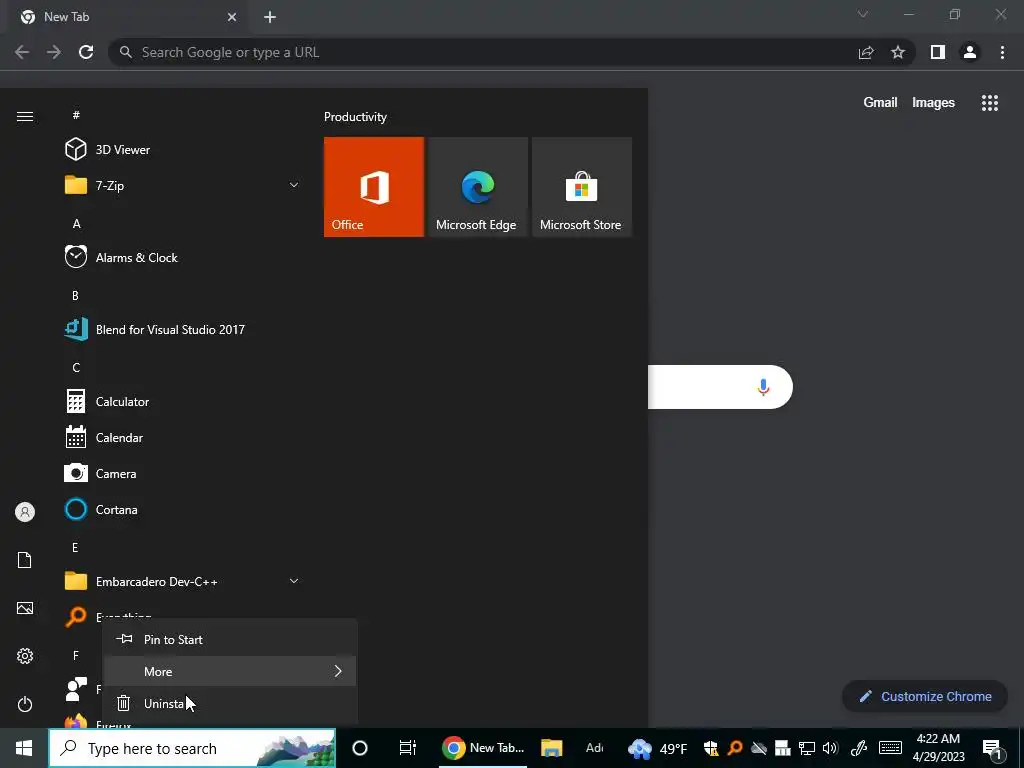
Task: Open the Chrome tab search dropdown
Action: (x=863, y=14)
